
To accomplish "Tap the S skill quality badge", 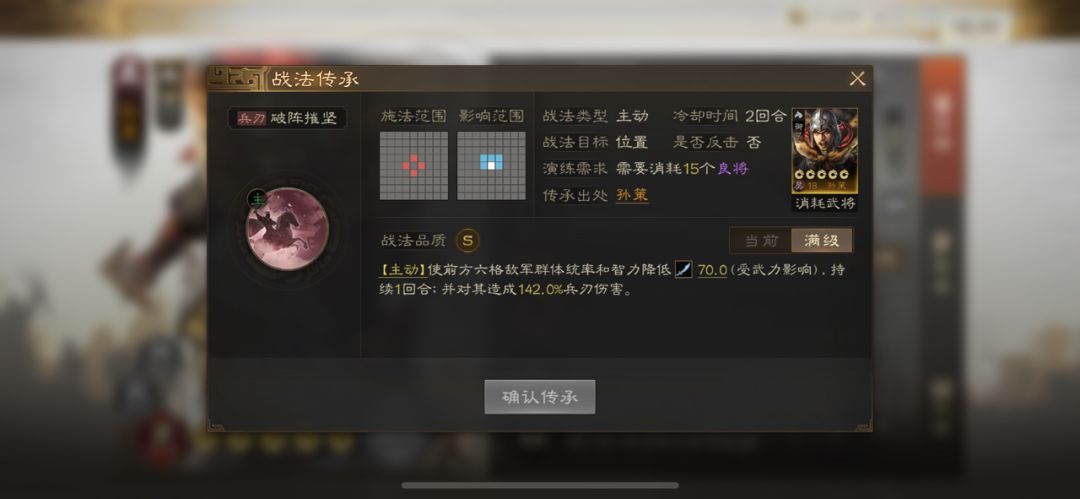I will pos(468,241).
